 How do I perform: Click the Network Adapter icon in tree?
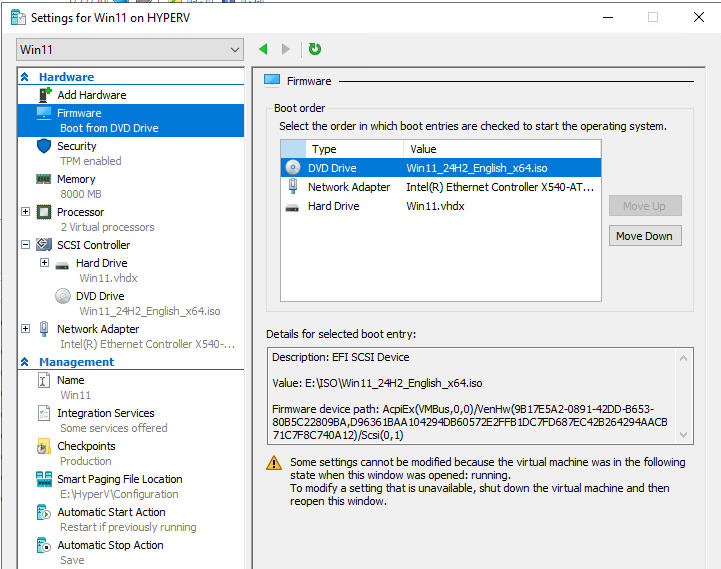pyautogui.click(x=44, y=329)
